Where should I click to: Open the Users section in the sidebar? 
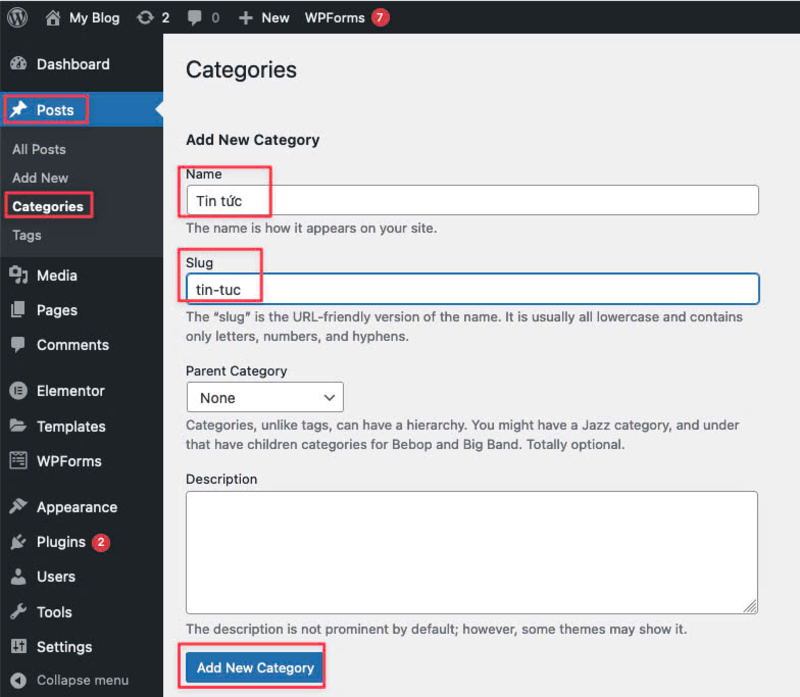tap(49, 577)
